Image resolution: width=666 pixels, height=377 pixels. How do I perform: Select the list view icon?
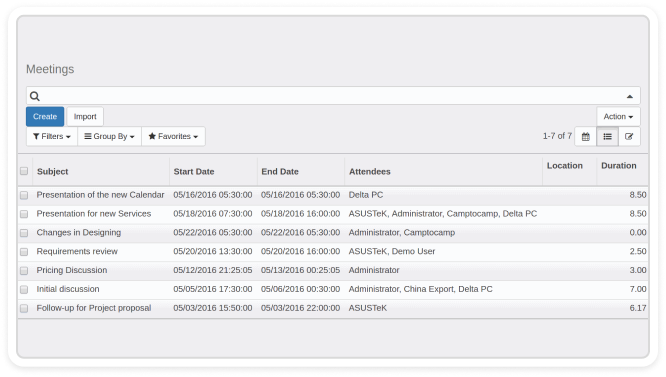pos(607,136)
